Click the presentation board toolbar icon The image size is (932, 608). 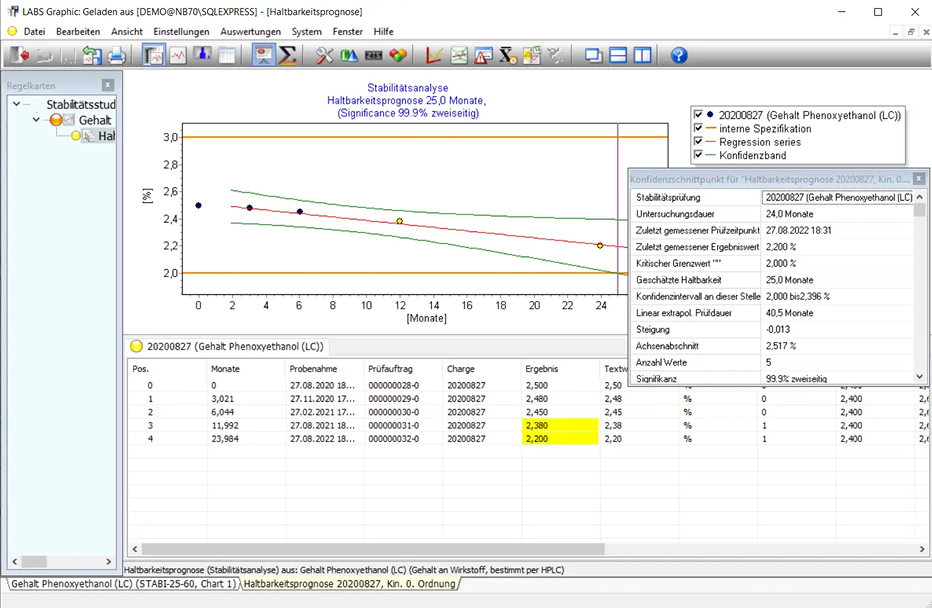[264, 55]
